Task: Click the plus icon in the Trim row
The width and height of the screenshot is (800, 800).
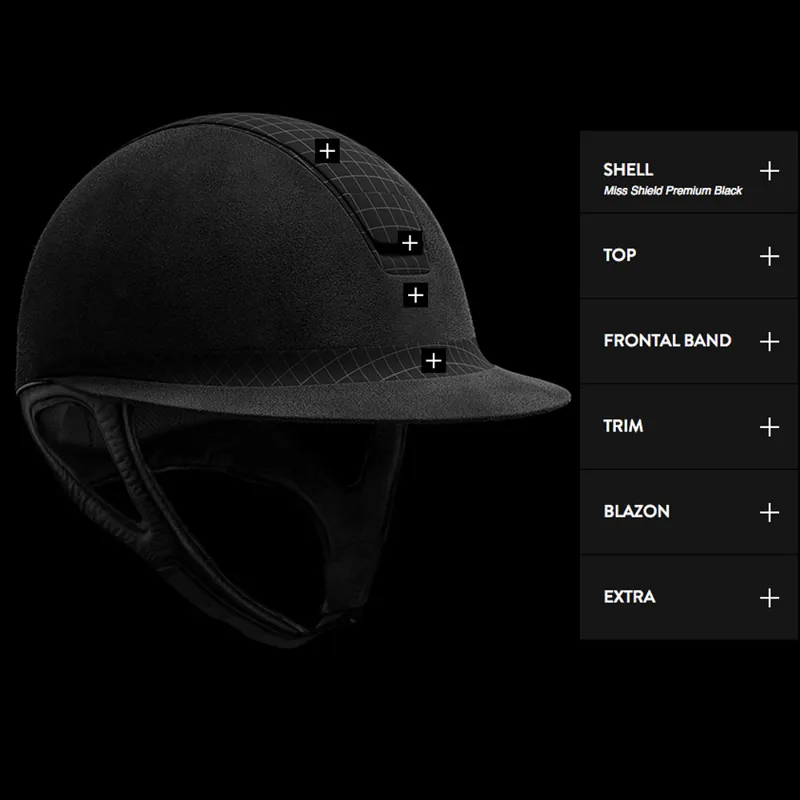Action: click(x=768, y=427)
